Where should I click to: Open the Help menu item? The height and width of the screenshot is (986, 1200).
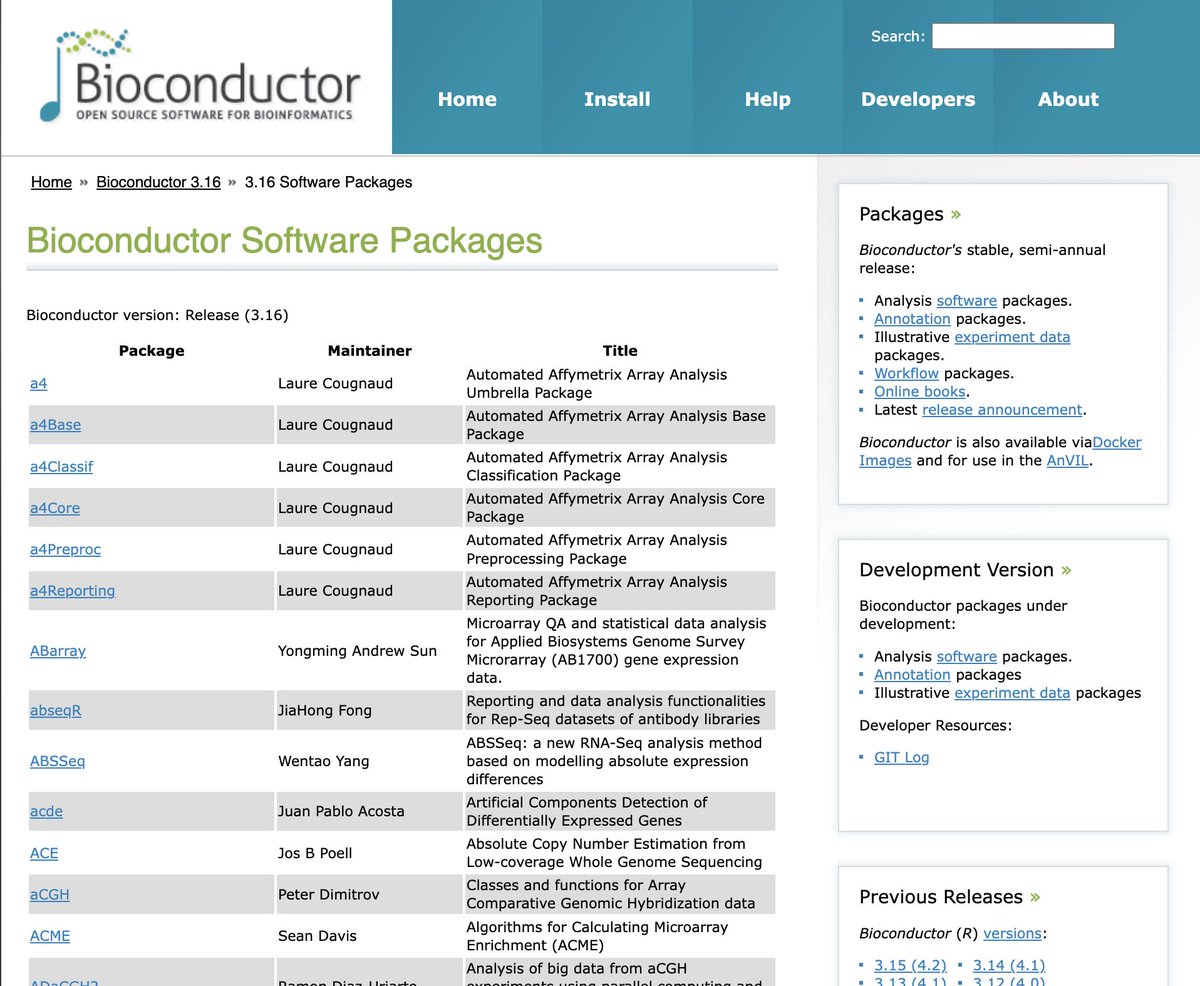[768, 99]
